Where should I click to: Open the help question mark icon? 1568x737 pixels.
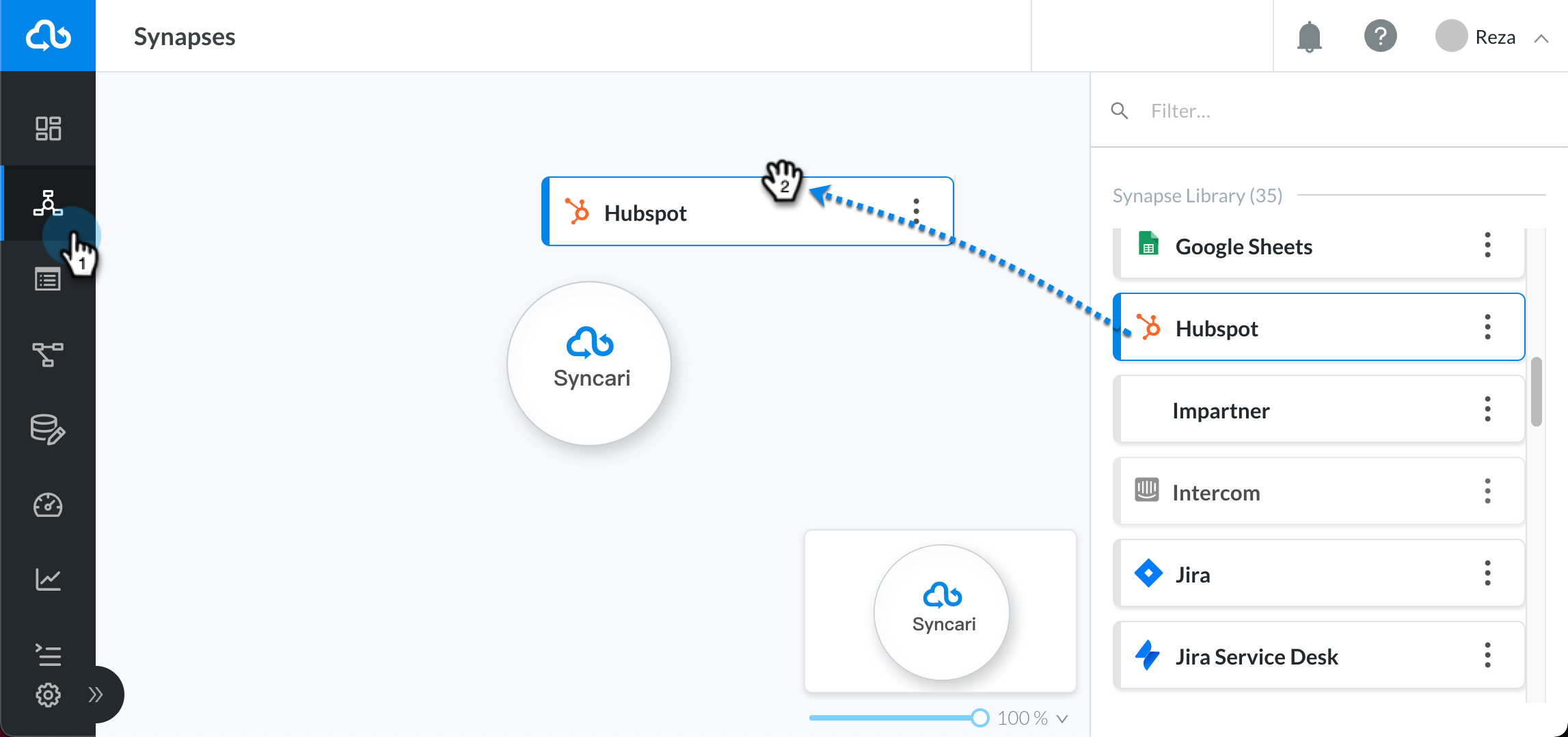(1380, 36)
